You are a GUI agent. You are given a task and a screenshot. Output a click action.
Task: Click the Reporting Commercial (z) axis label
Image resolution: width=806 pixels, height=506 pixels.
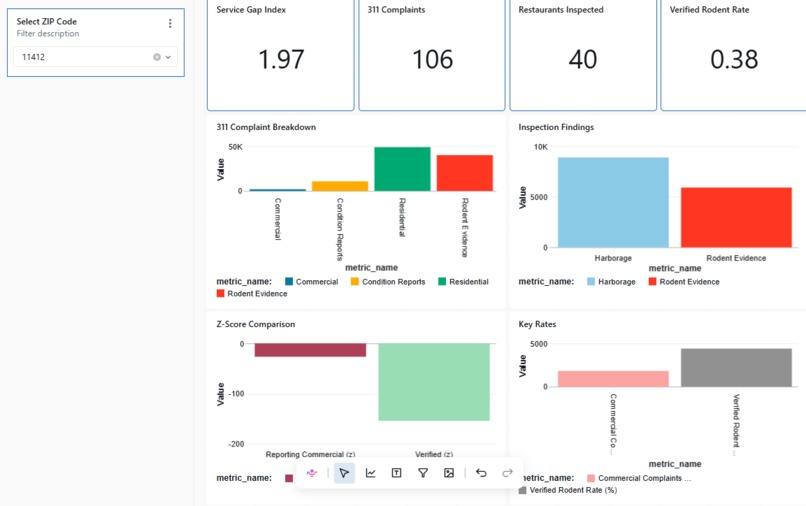coord(310,455)
